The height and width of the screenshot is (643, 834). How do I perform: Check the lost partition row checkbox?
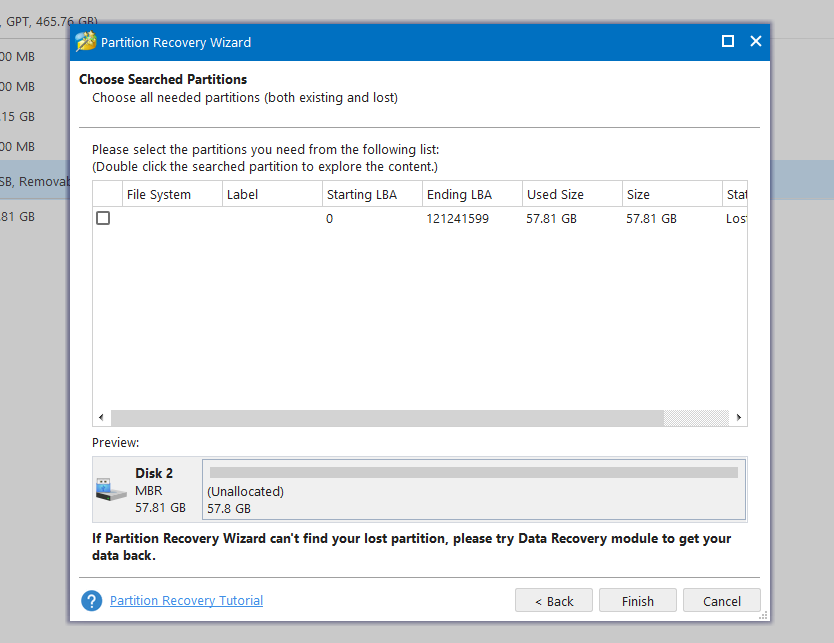tap(103, 218)
